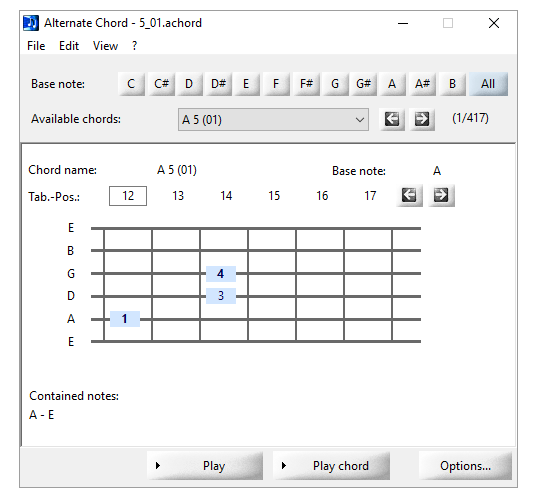
Task: Click the B string label
Action: (x=71, y=251)
